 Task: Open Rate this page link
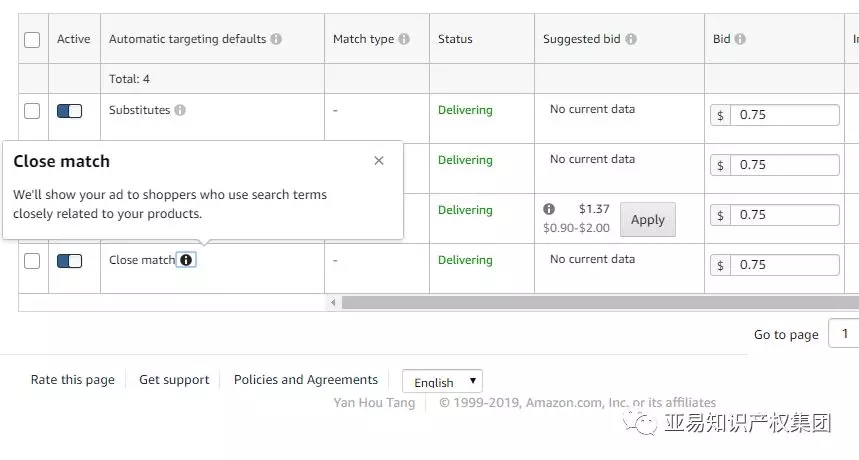pyautogui.click(x=72, y=380)
